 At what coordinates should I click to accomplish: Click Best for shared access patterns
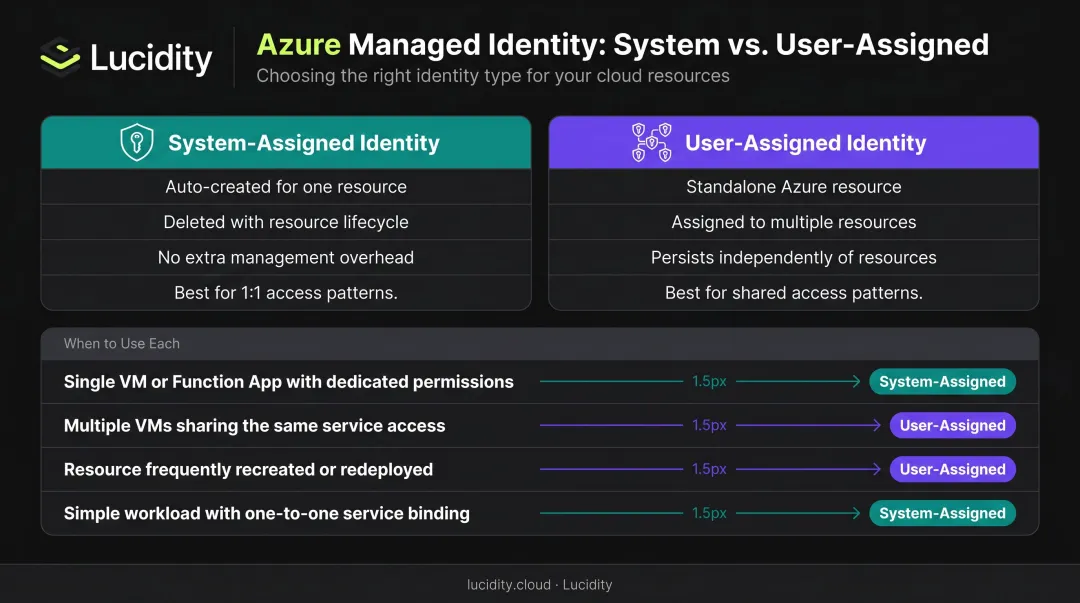click(x=793, y=293)
